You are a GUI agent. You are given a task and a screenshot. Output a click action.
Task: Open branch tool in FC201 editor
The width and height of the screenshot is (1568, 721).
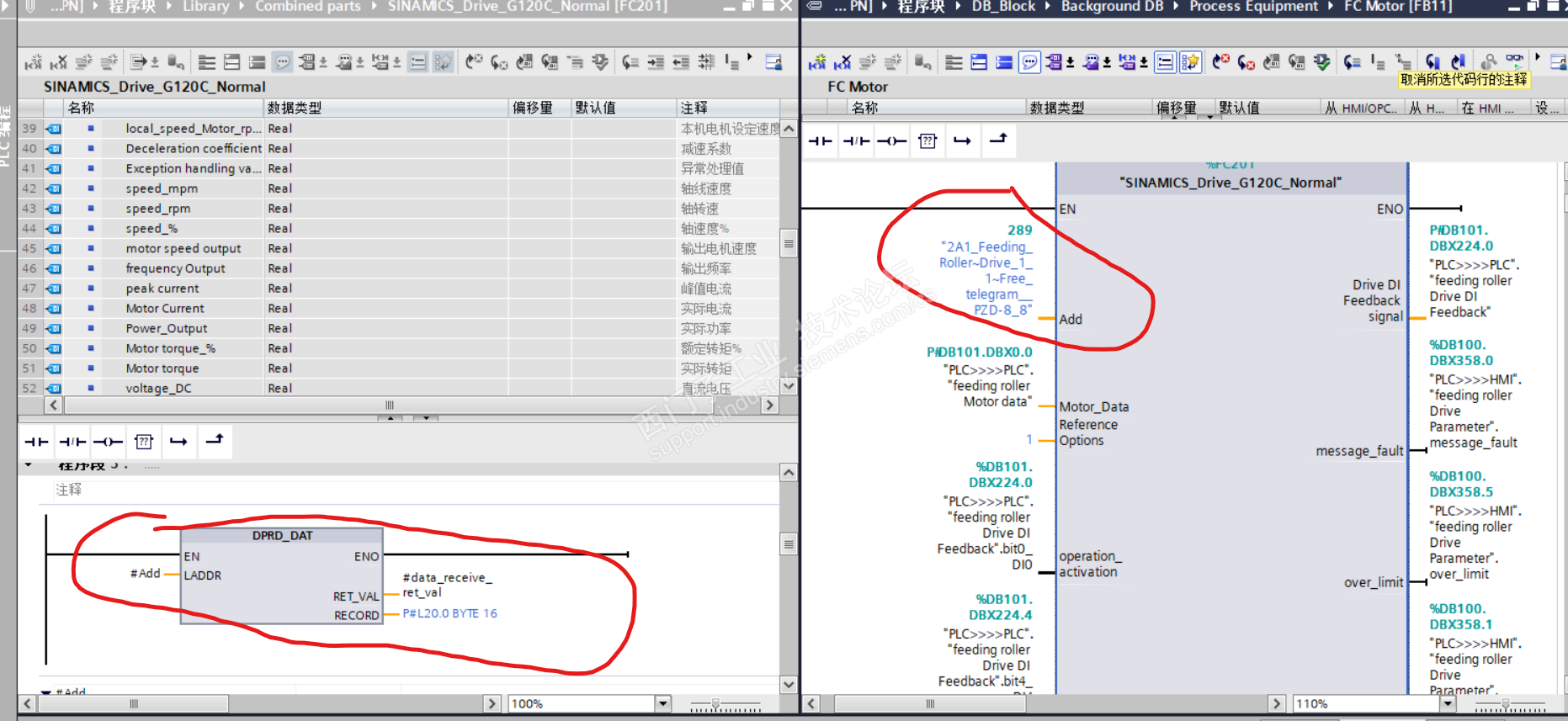(x=178, y=442)
